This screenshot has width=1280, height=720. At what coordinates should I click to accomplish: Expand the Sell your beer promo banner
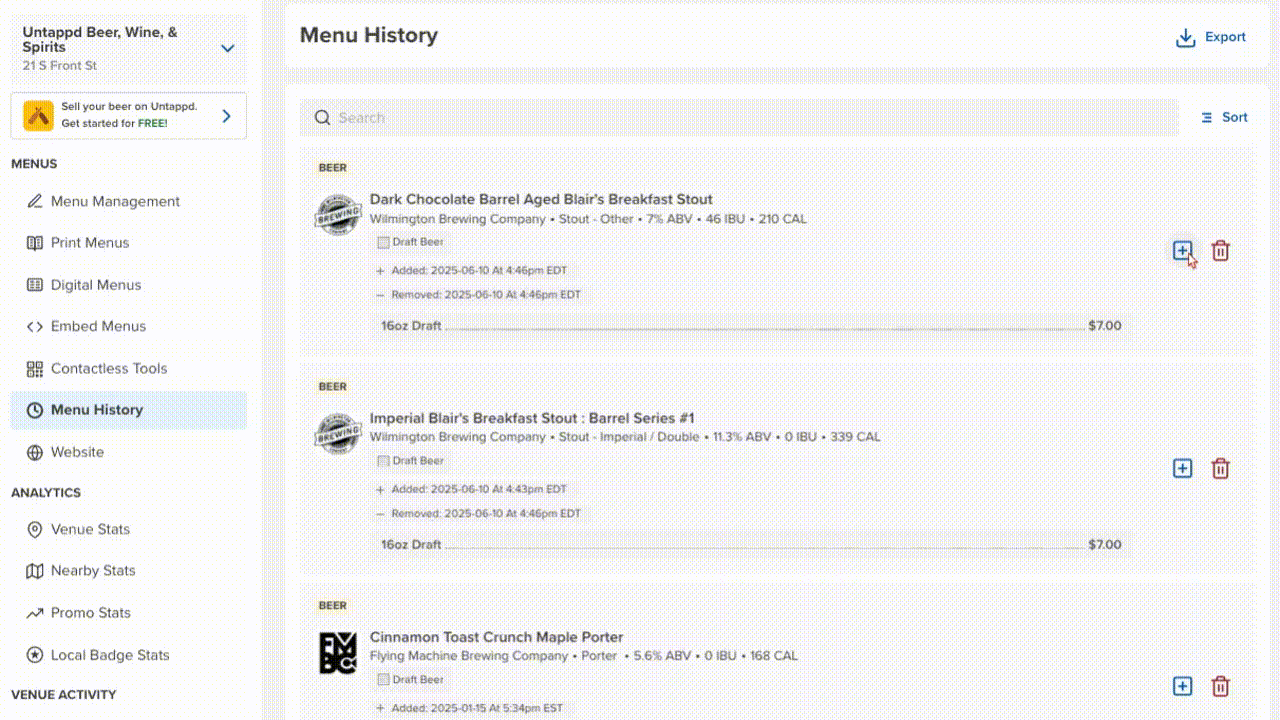[227, 115]
